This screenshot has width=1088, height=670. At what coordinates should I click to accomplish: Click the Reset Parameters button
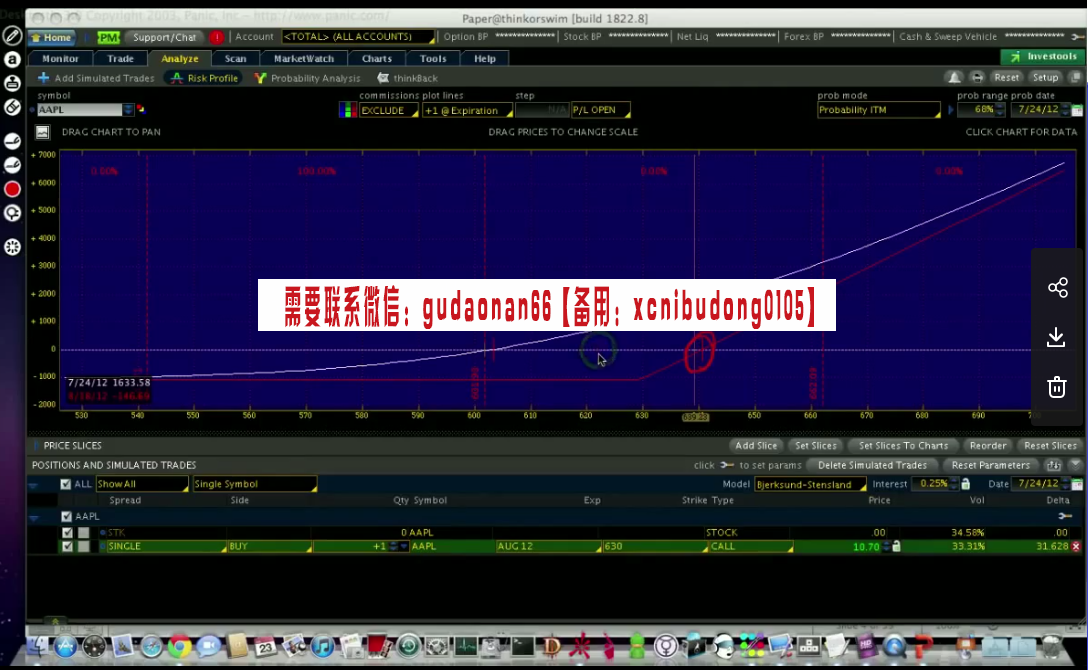point(990,465)
